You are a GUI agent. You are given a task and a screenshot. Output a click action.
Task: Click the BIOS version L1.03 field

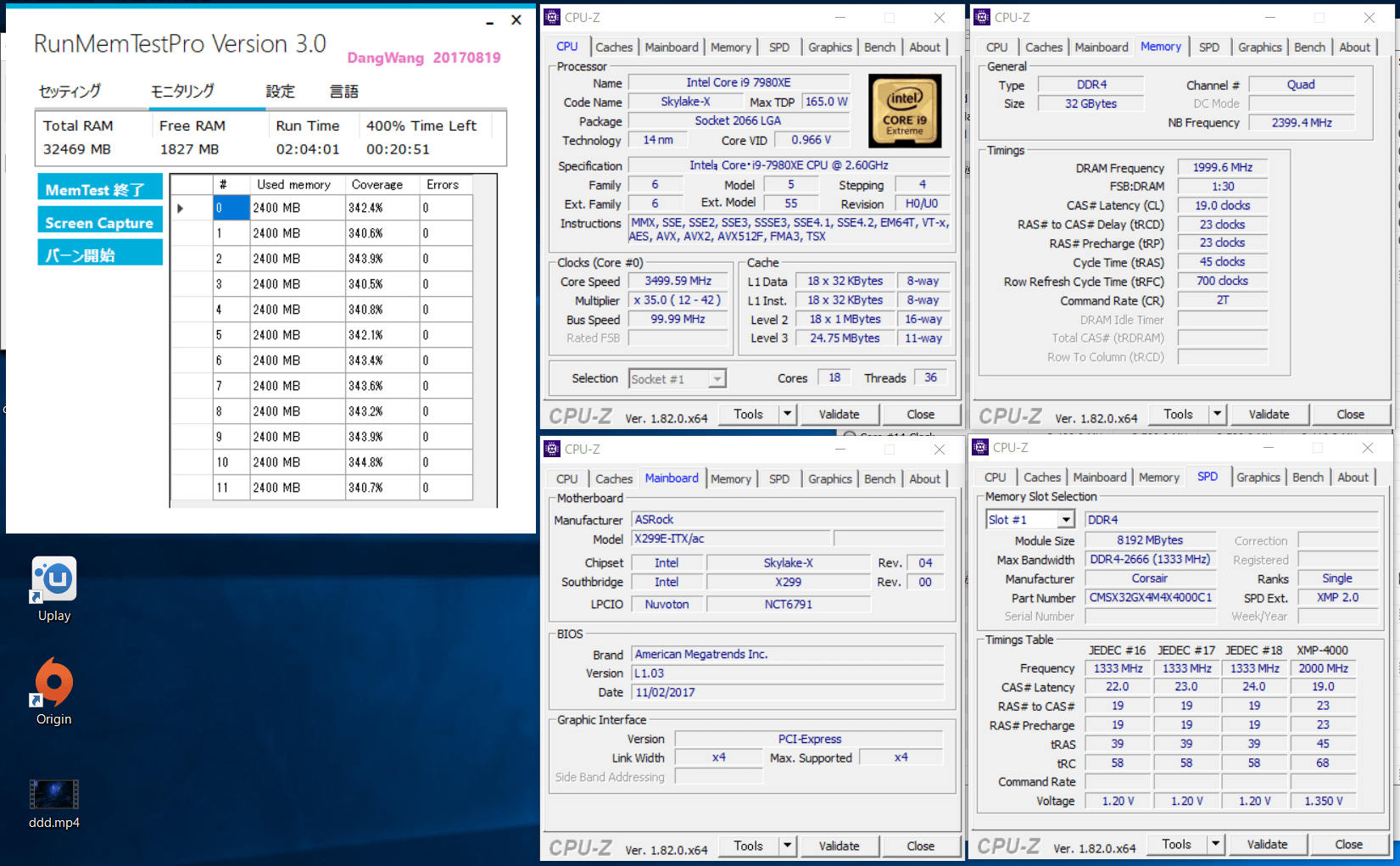tap(788, 673)
